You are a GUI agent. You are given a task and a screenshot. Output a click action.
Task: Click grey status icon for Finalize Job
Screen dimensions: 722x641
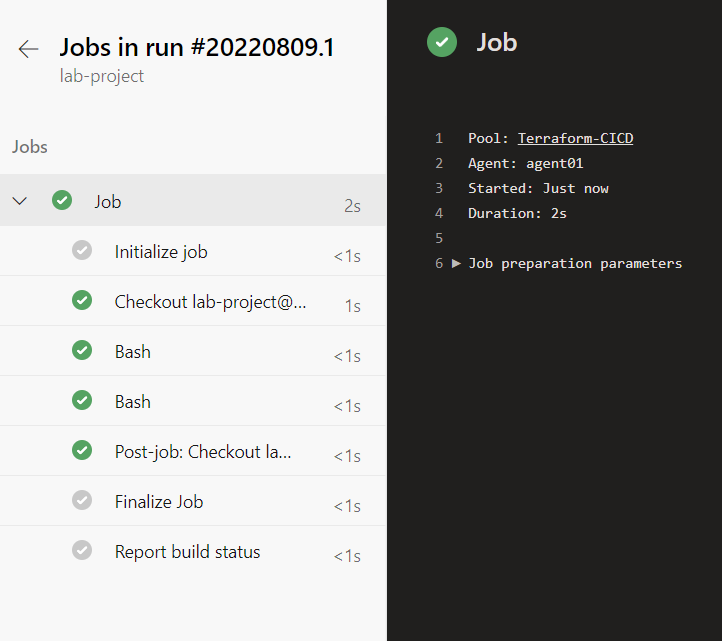82,500
